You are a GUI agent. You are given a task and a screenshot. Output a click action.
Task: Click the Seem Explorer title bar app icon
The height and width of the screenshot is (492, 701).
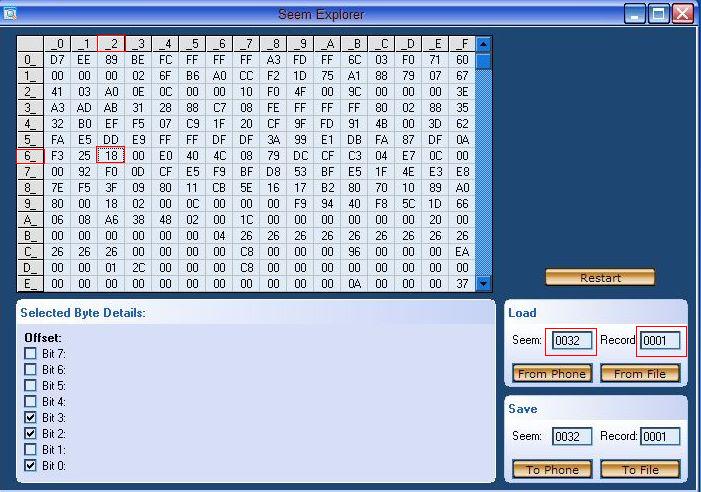tap(10, 13)
